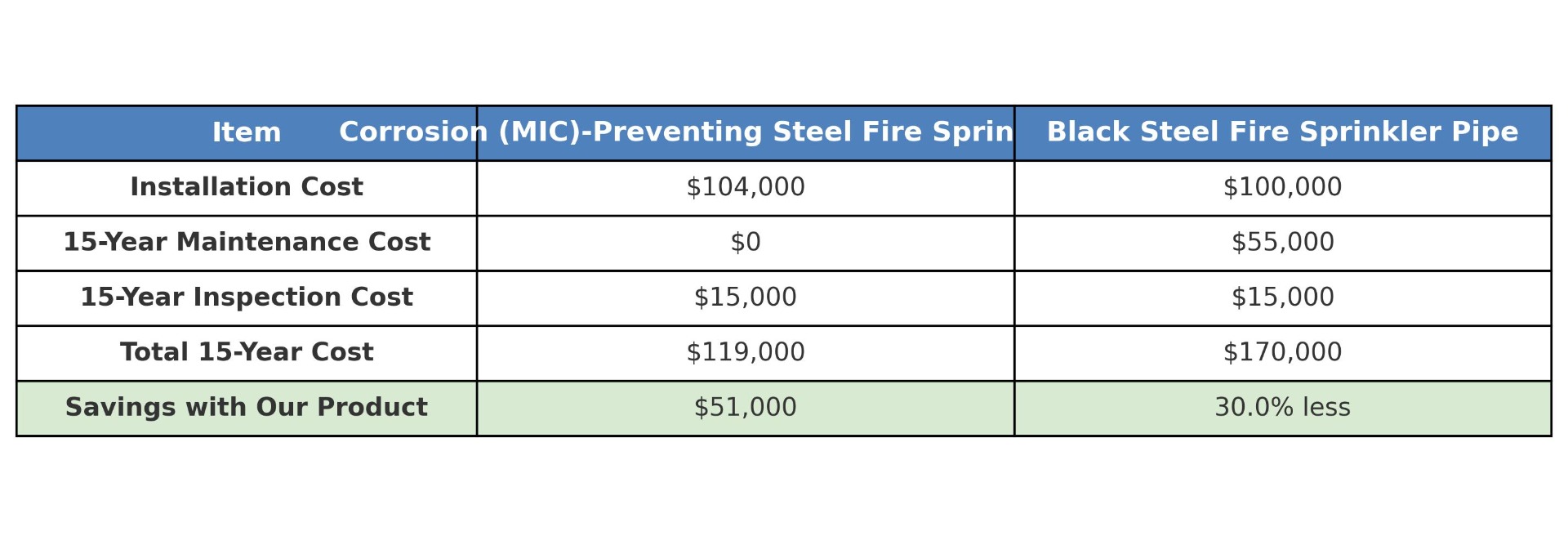Click the $170,000 total cost cell
The image size is (1568, 541).
click(1282, 353)
